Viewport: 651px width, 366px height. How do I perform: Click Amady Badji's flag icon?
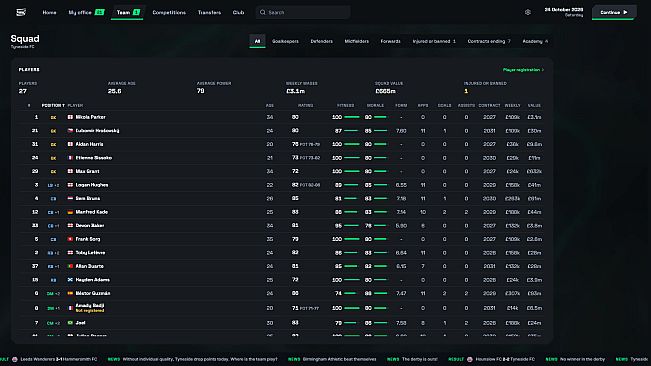pyautogui.click(x=70, y=308)
